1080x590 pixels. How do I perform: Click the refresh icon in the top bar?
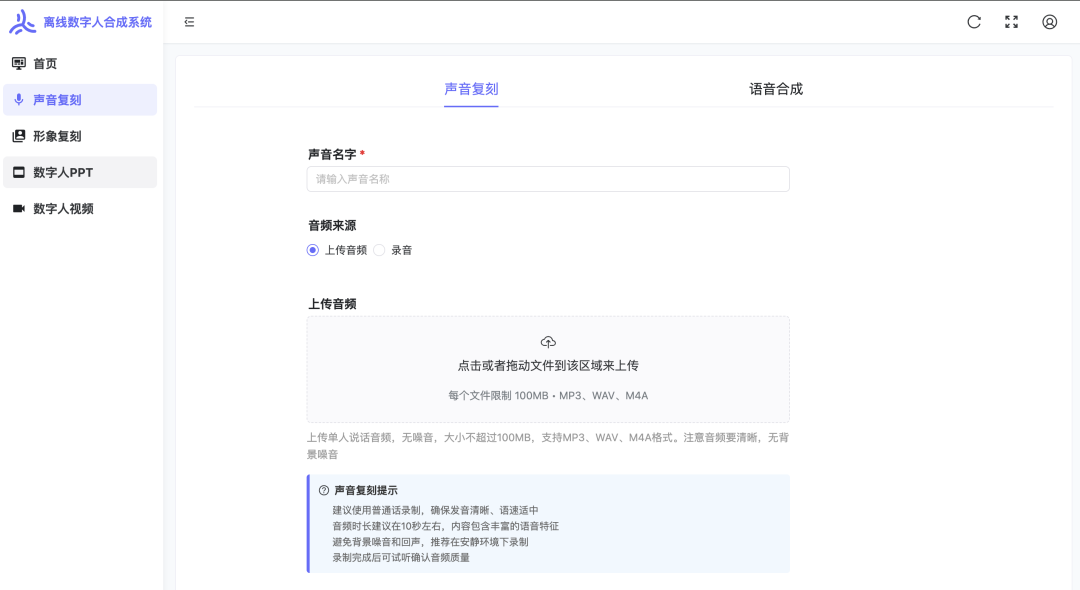pos(975,21)
